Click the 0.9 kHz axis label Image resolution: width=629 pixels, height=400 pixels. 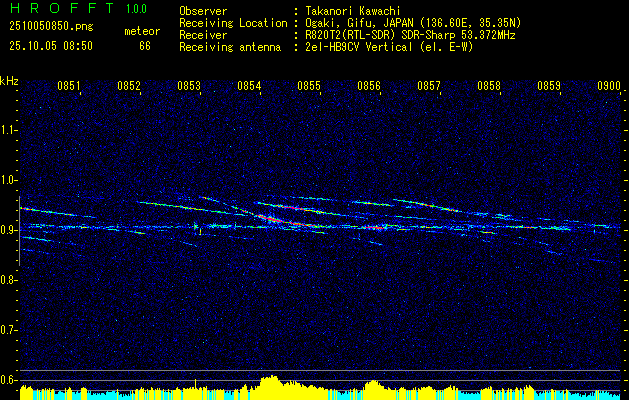(8, 230)
